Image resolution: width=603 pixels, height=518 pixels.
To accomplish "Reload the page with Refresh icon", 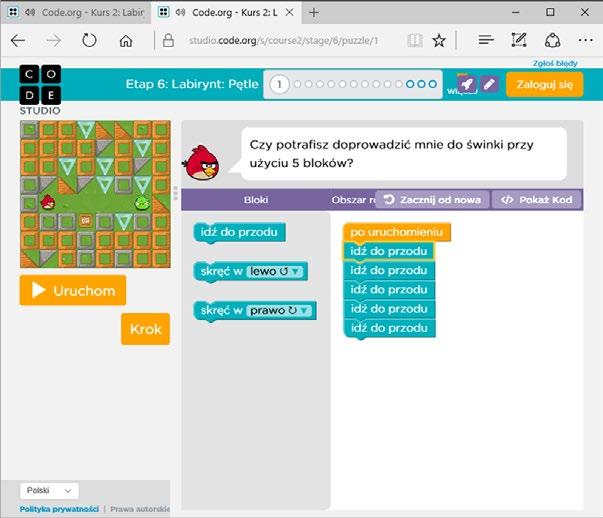I will (89, 40).
